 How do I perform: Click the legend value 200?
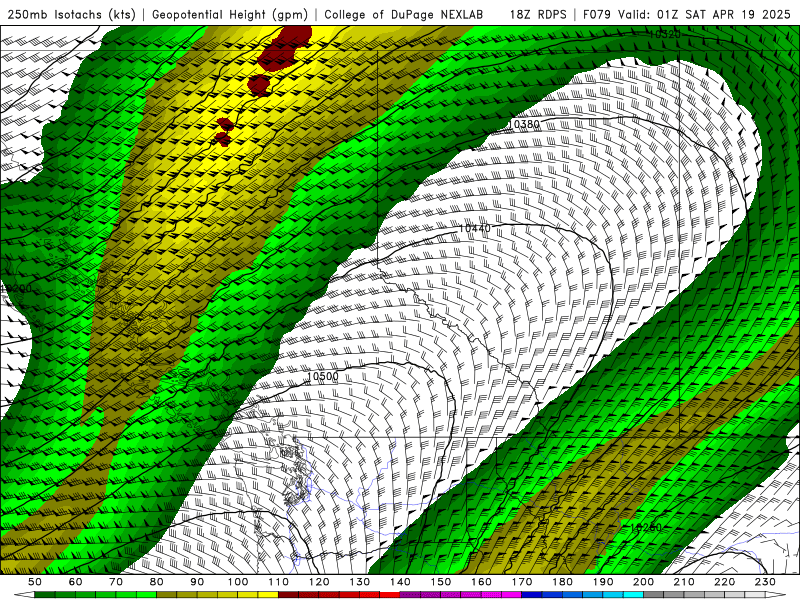coord(643,582)
